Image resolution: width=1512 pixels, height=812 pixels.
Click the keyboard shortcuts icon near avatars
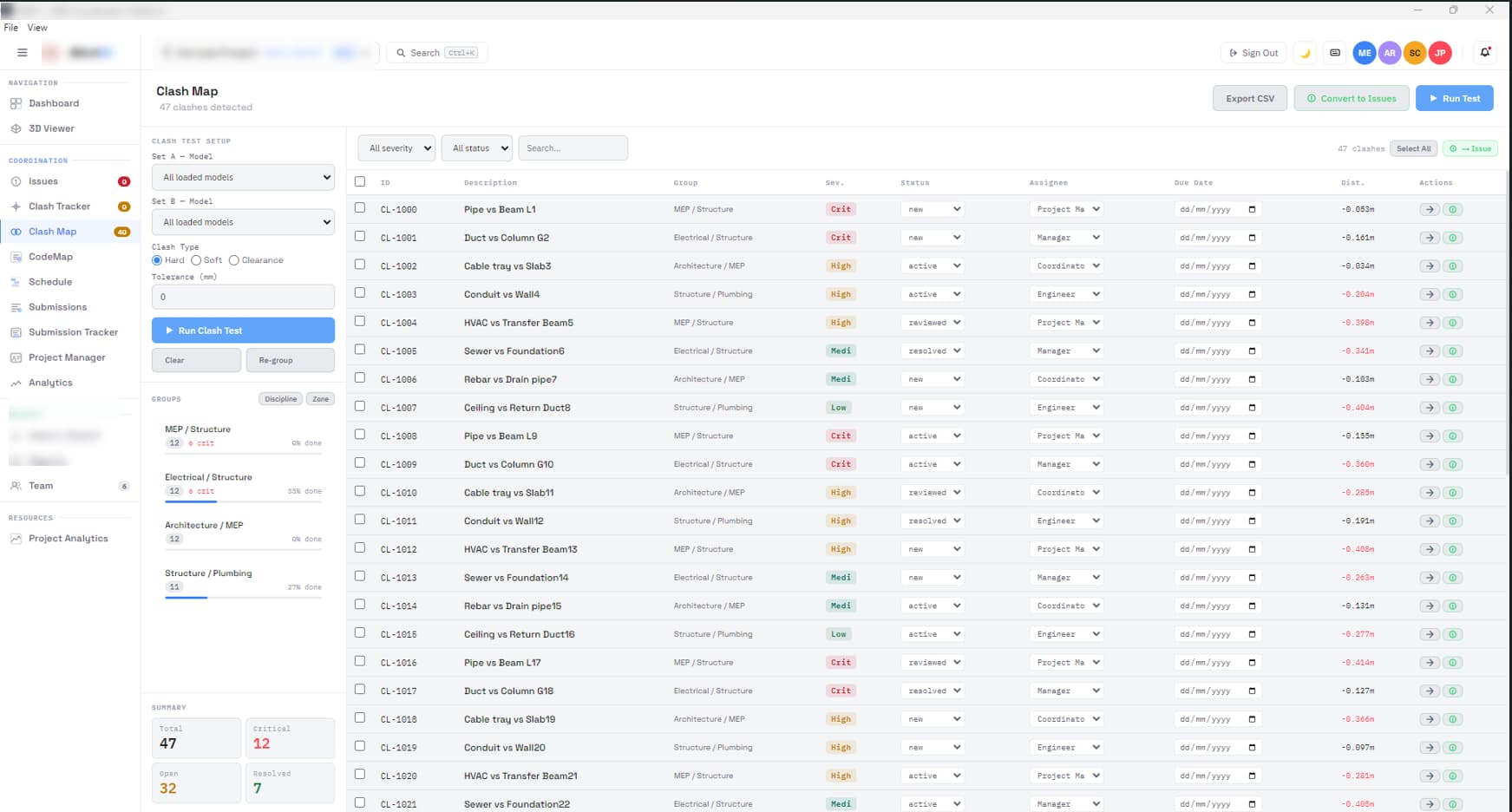coord(1334,53)
